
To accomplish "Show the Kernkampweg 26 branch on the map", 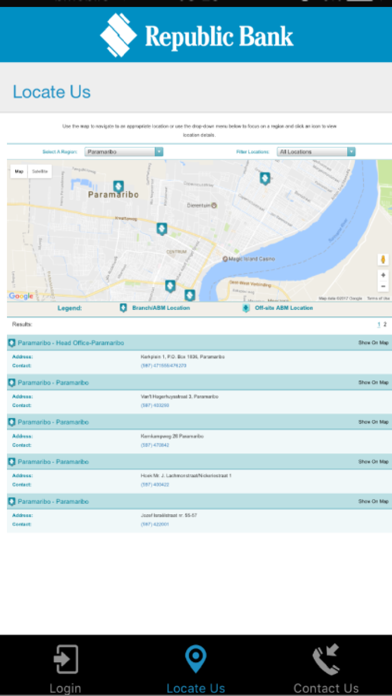I will 373,422.
